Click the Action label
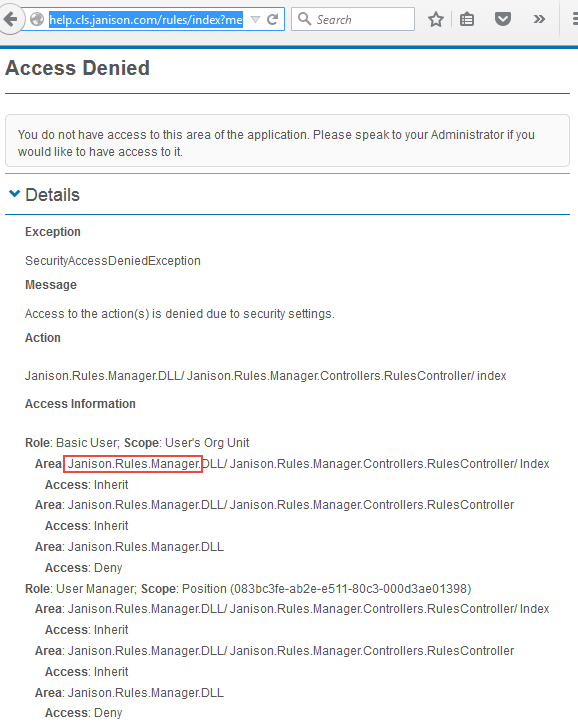The image size is (578, 726). [x=43, y=338]
